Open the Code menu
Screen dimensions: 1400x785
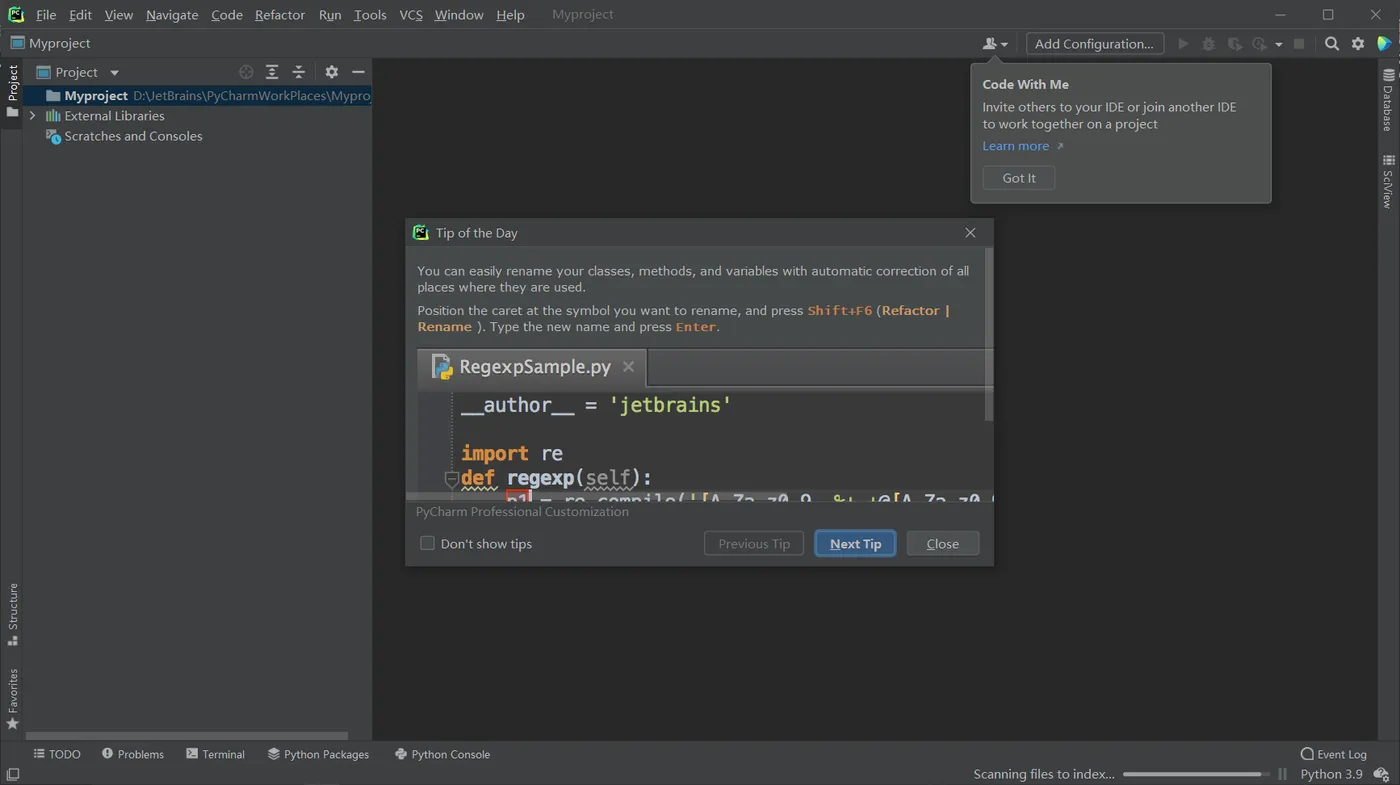tap(227, 15)
